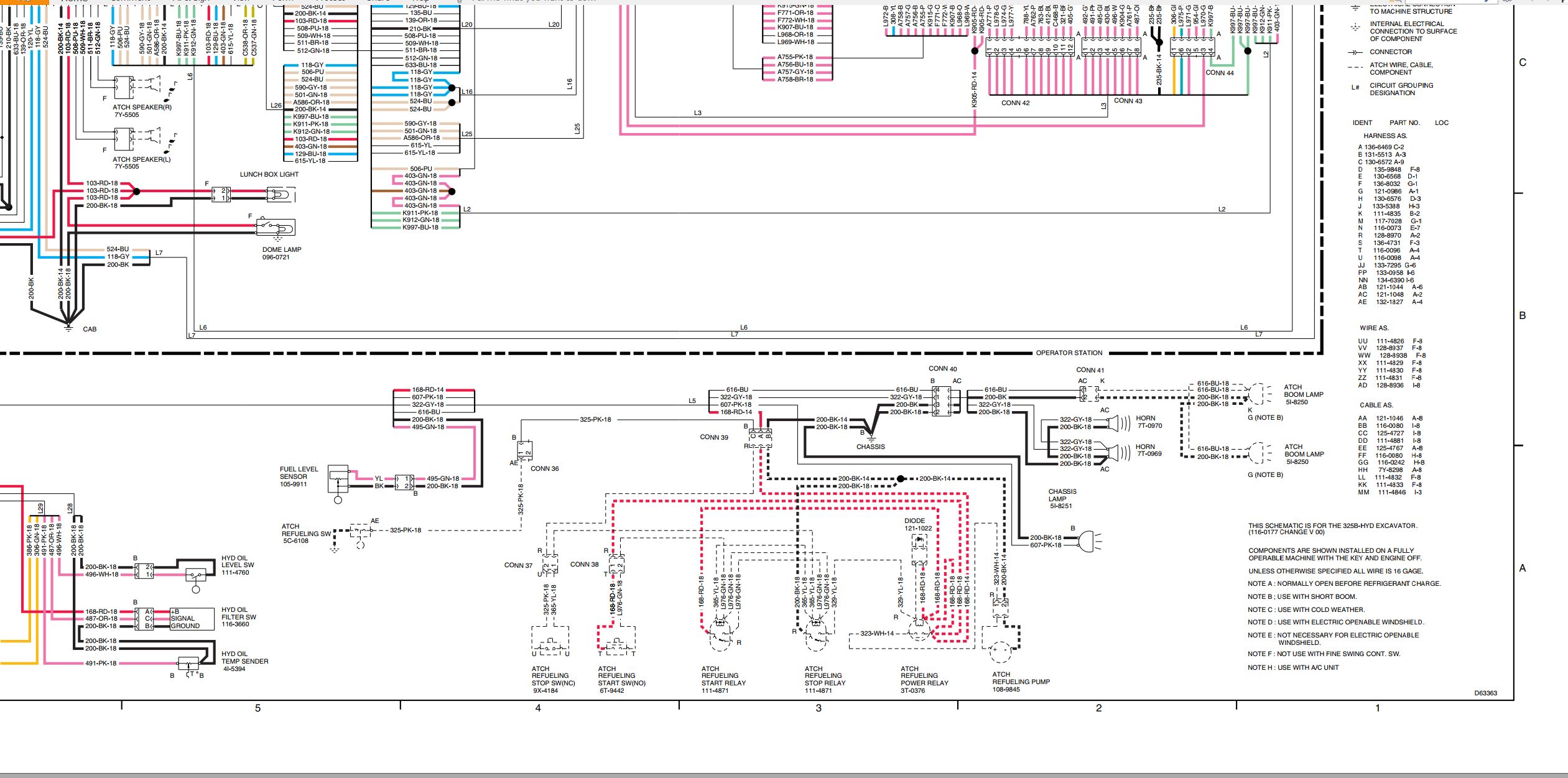Click the 168-RD-14 wire label above 607-PK-18

click(428, 390)
